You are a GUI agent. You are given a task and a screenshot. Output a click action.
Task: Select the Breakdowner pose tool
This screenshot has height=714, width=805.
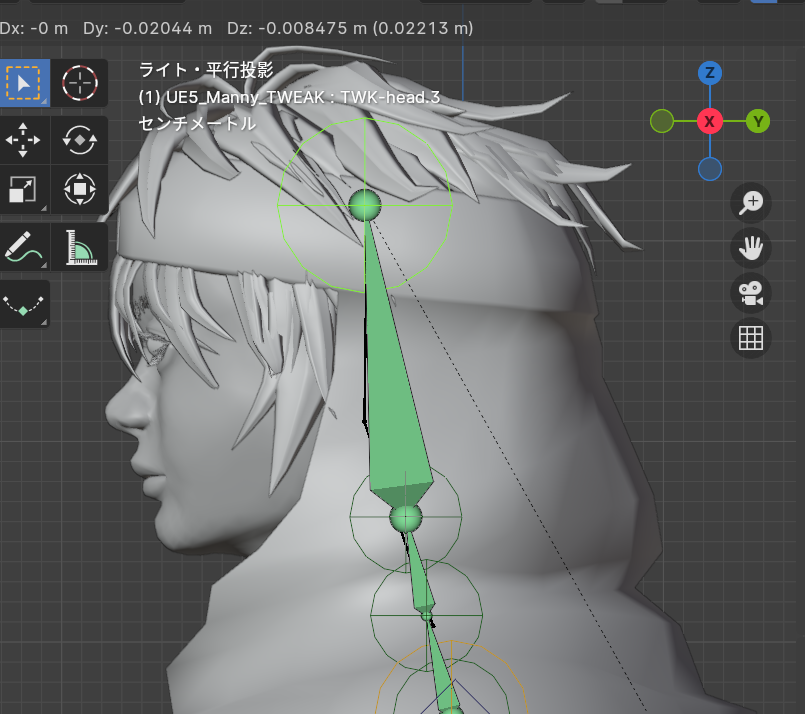click(24, 304)
